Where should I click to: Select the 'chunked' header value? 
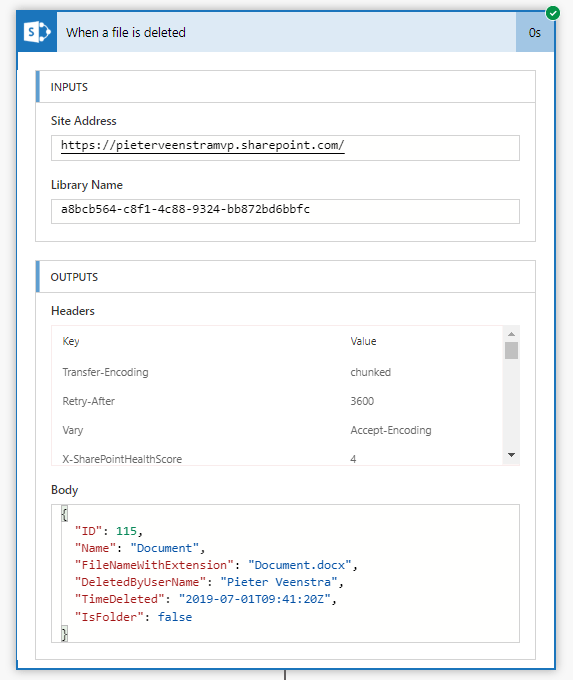(370, 373)
